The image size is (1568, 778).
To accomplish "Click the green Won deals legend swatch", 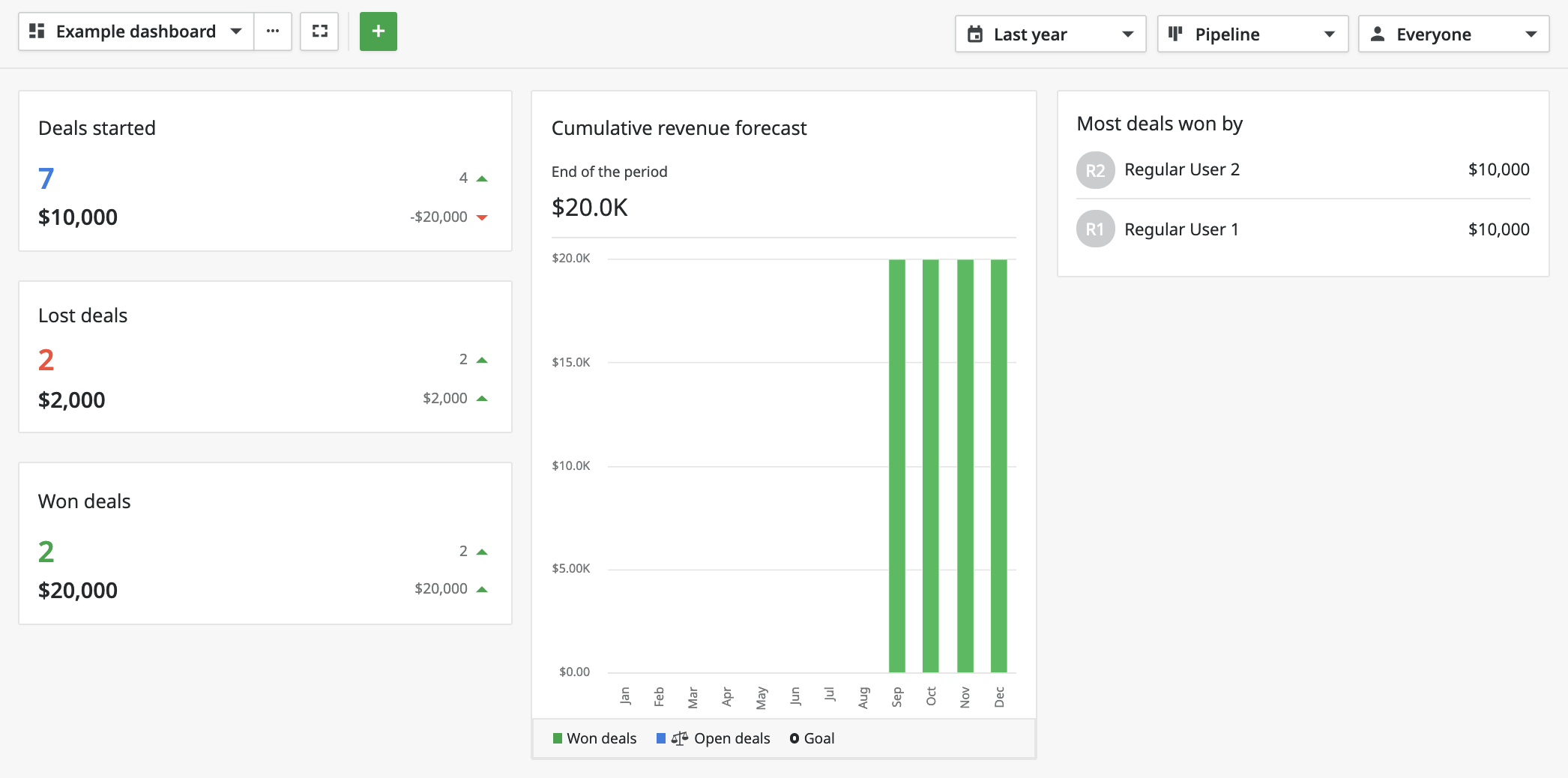I will [557, 738].
